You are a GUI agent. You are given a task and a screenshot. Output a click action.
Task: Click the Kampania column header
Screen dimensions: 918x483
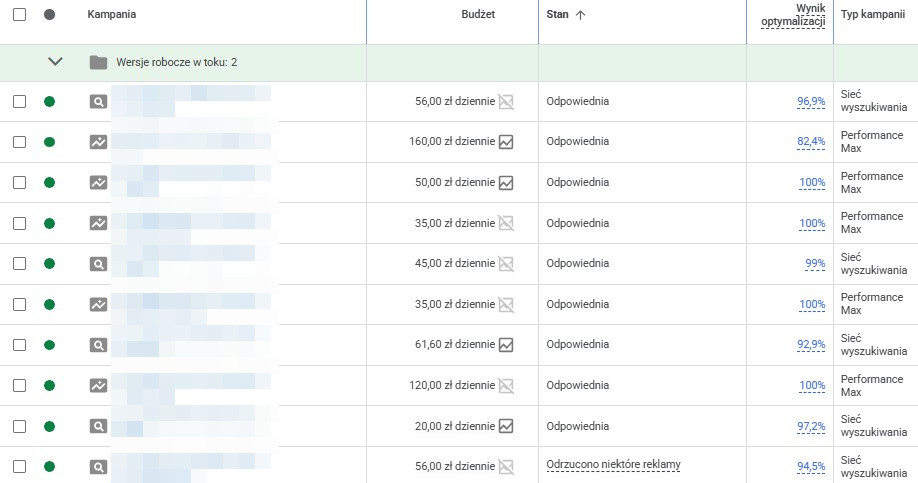click(x=112, y=15)
